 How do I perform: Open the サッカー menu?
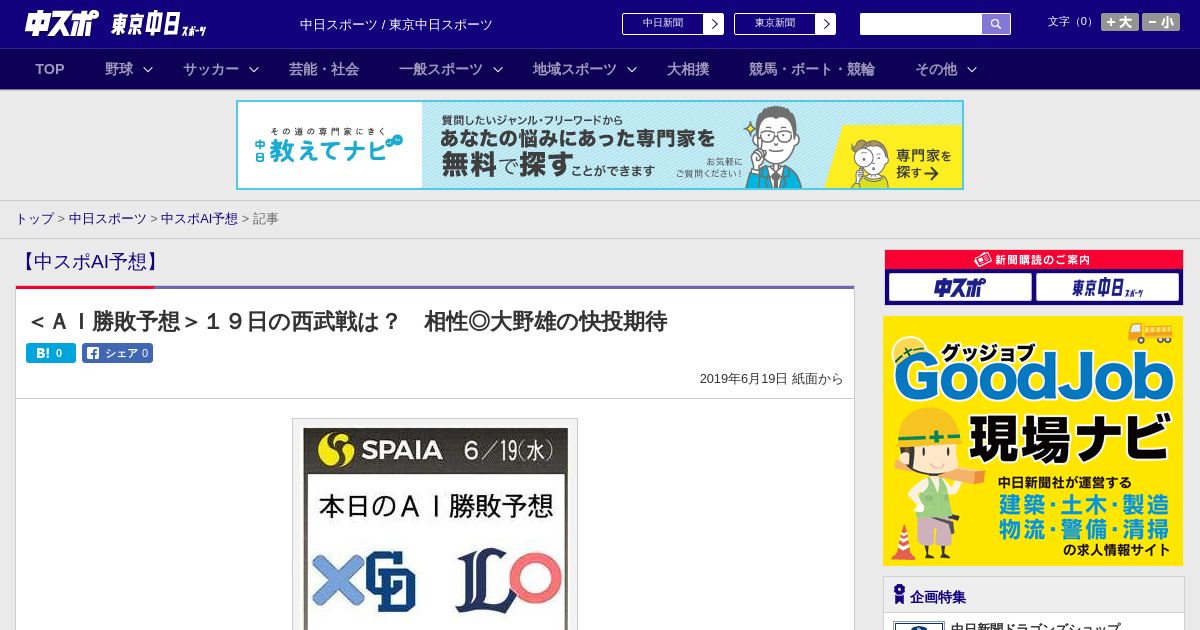pyautogui.click(x=211, y=69)
